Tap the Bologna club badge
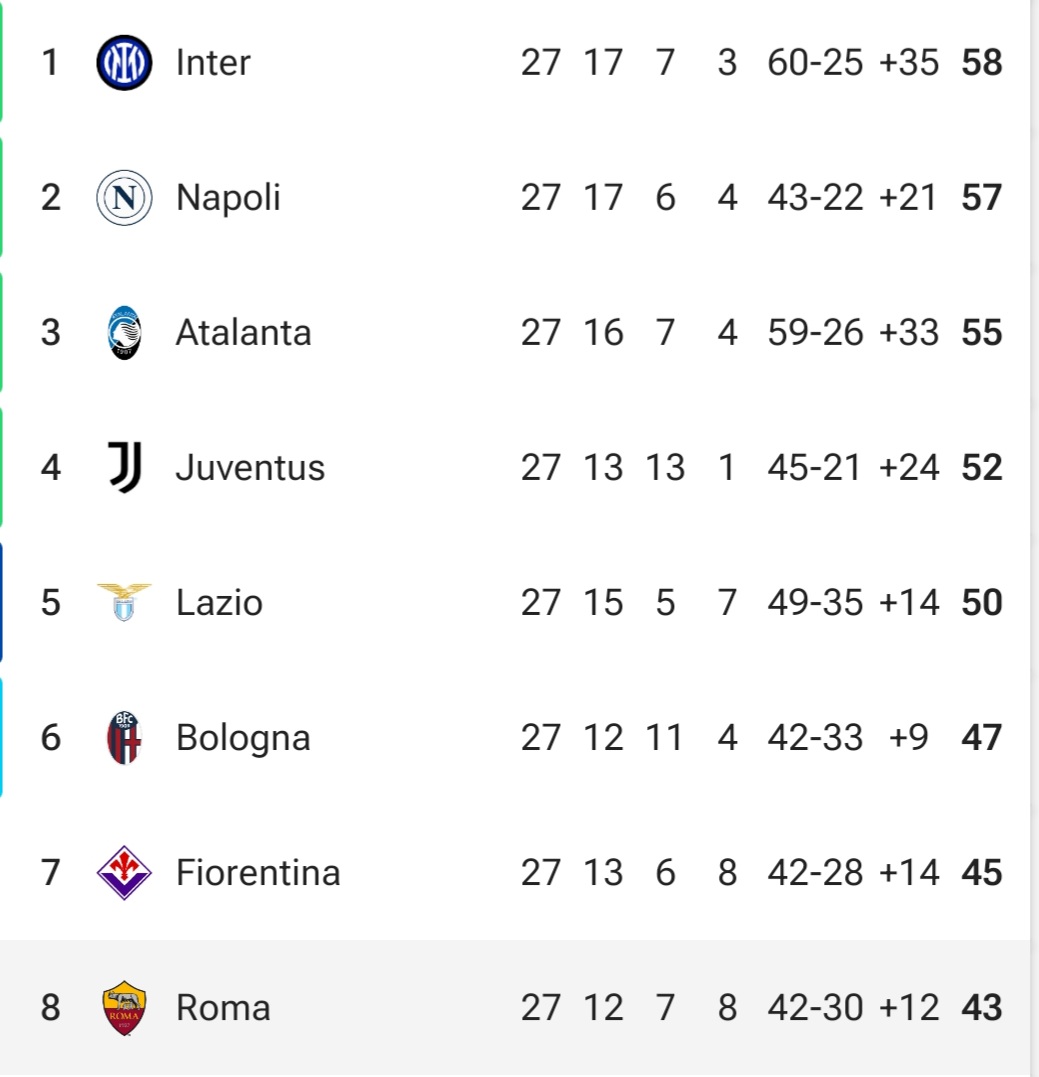The width and height of the screenshot is (1039, 1077). click(124, 738)
